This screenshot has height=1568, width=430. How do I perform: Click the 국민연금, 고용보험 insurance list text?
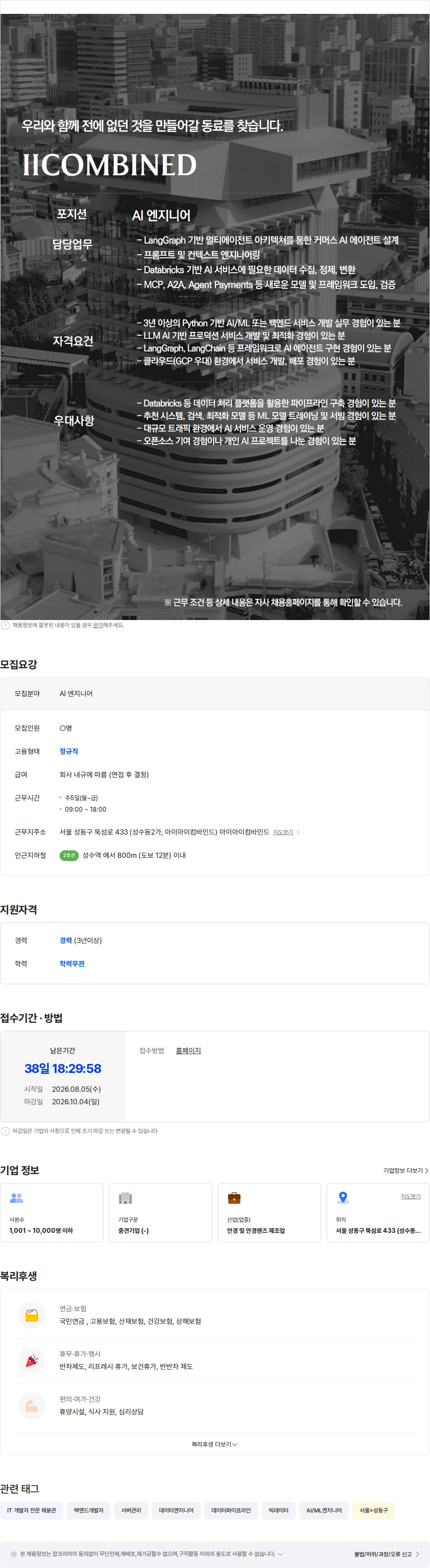tap(130, 1321)
